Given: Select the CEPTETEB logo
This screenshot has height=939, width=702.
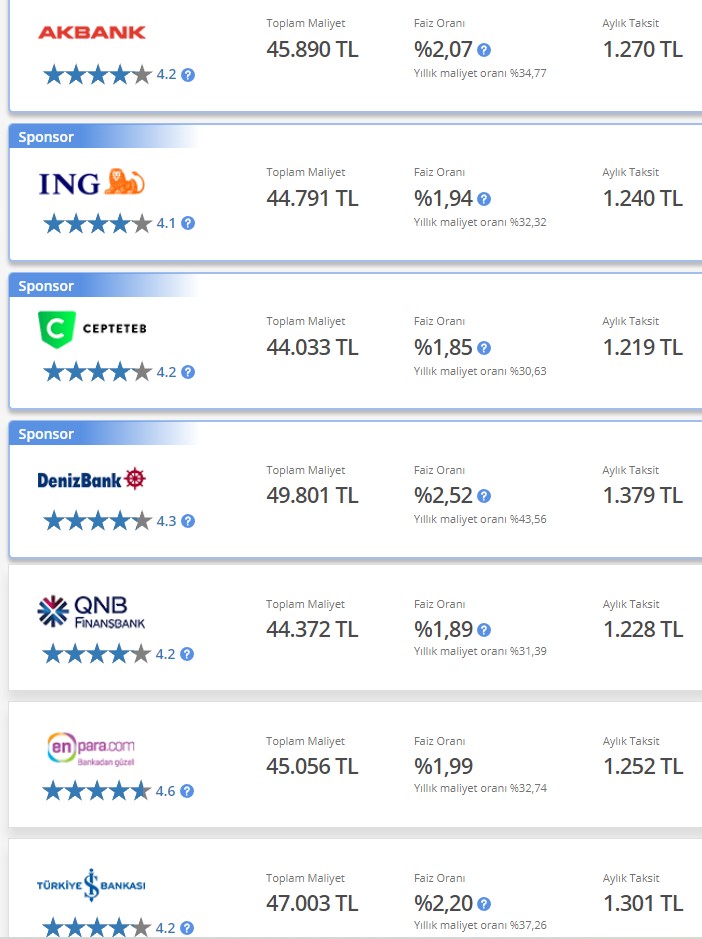Looking at the screenshot, I should [x=92, y=329].
